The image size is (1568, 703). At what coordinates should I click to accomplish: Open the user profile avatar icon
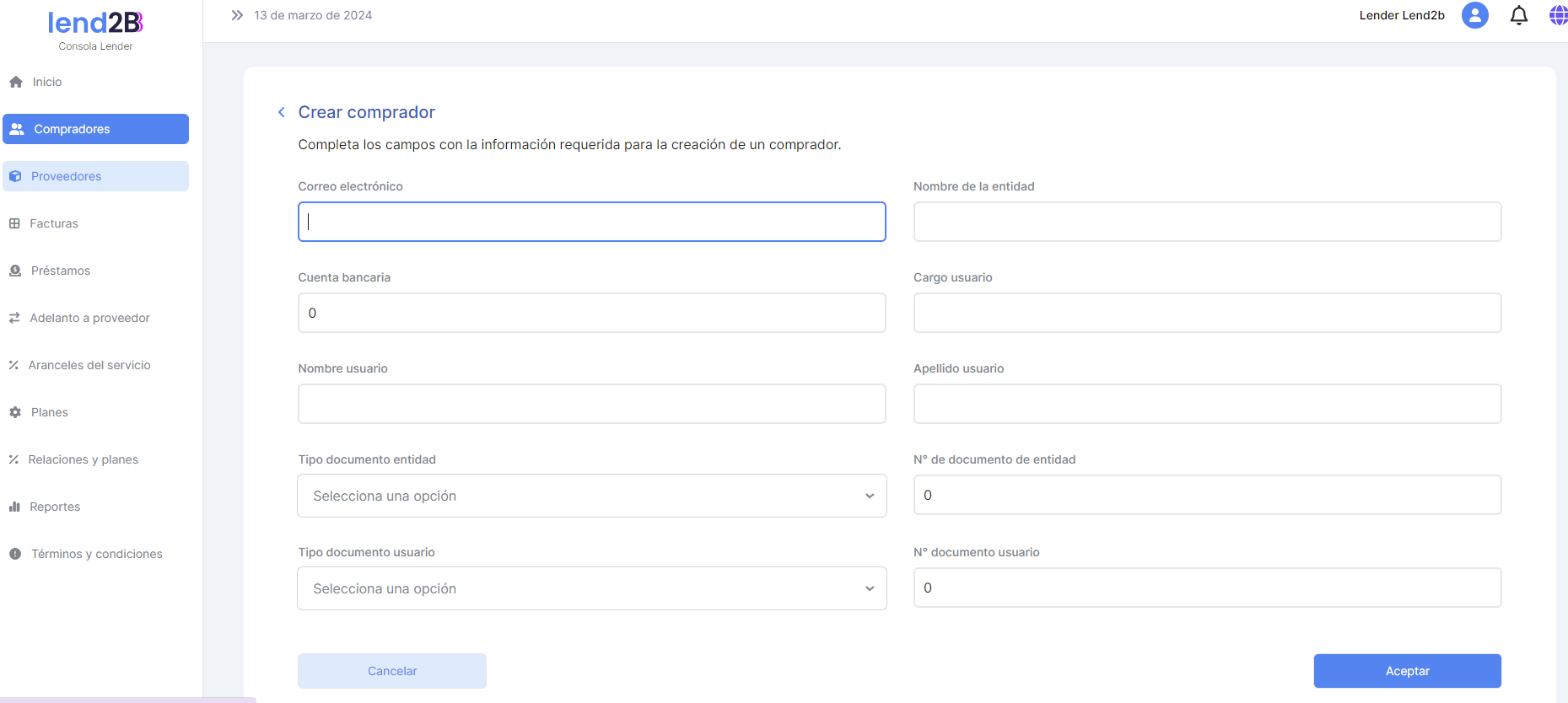point(1474,15)
